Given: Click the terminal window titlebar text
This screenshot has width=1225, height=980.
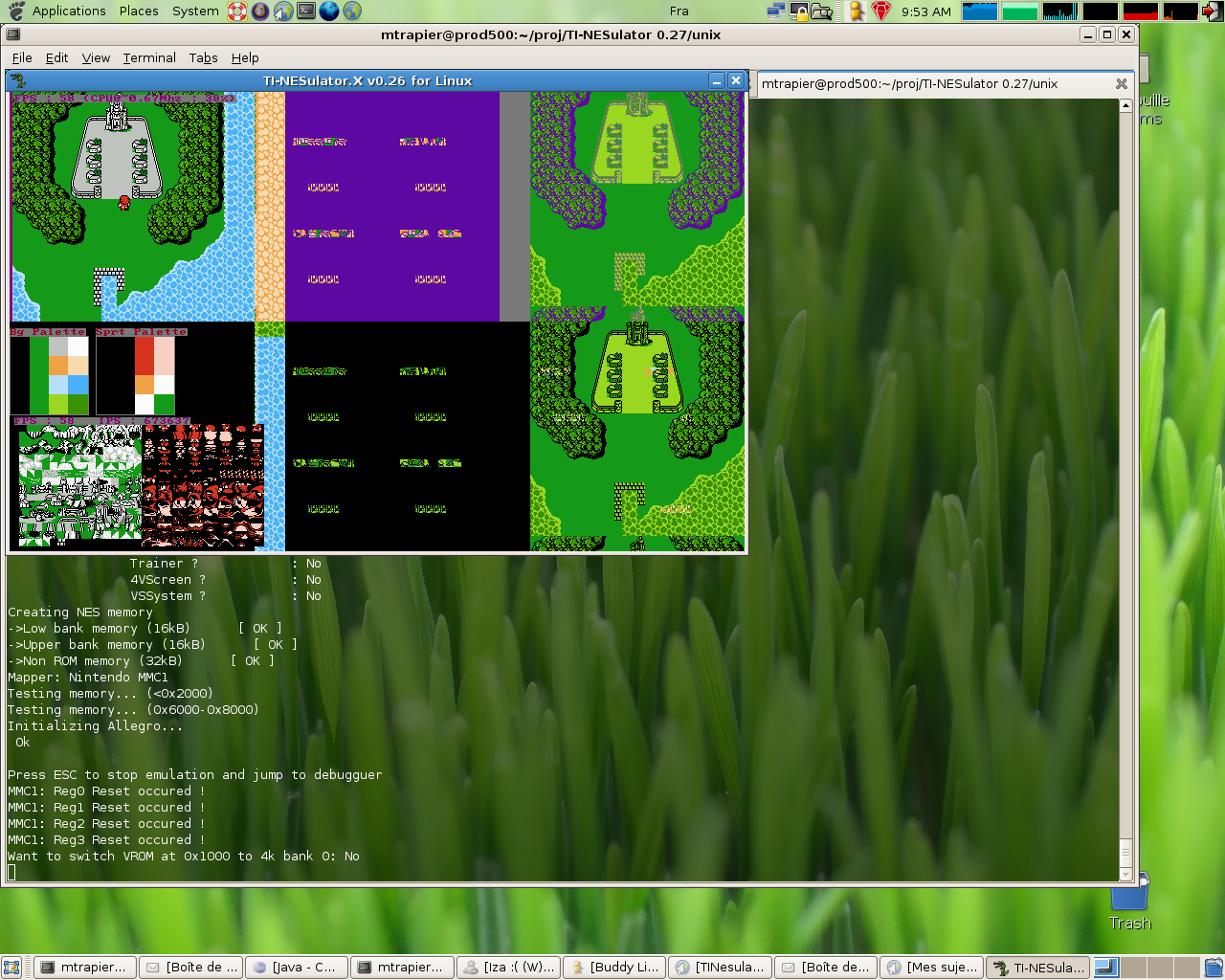Looking at the screenshot, I should 551,34.
